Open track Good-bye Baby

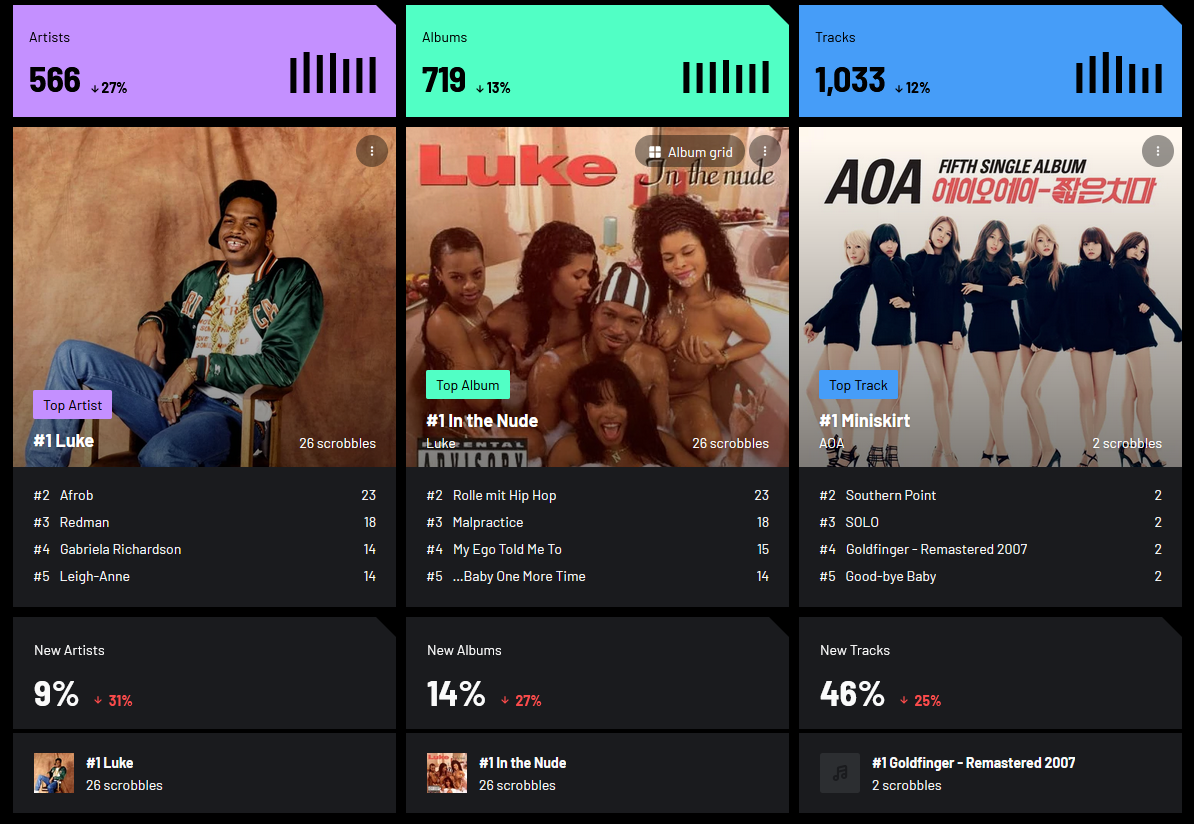click(x=890, y=576)
